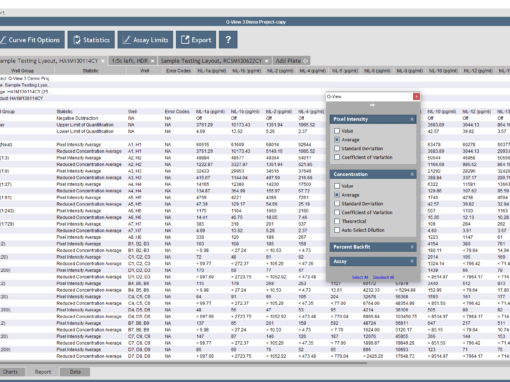Open the Statistics button
Image resolution: width=510 pixels, height=382 pixels.
pos(91,40)
